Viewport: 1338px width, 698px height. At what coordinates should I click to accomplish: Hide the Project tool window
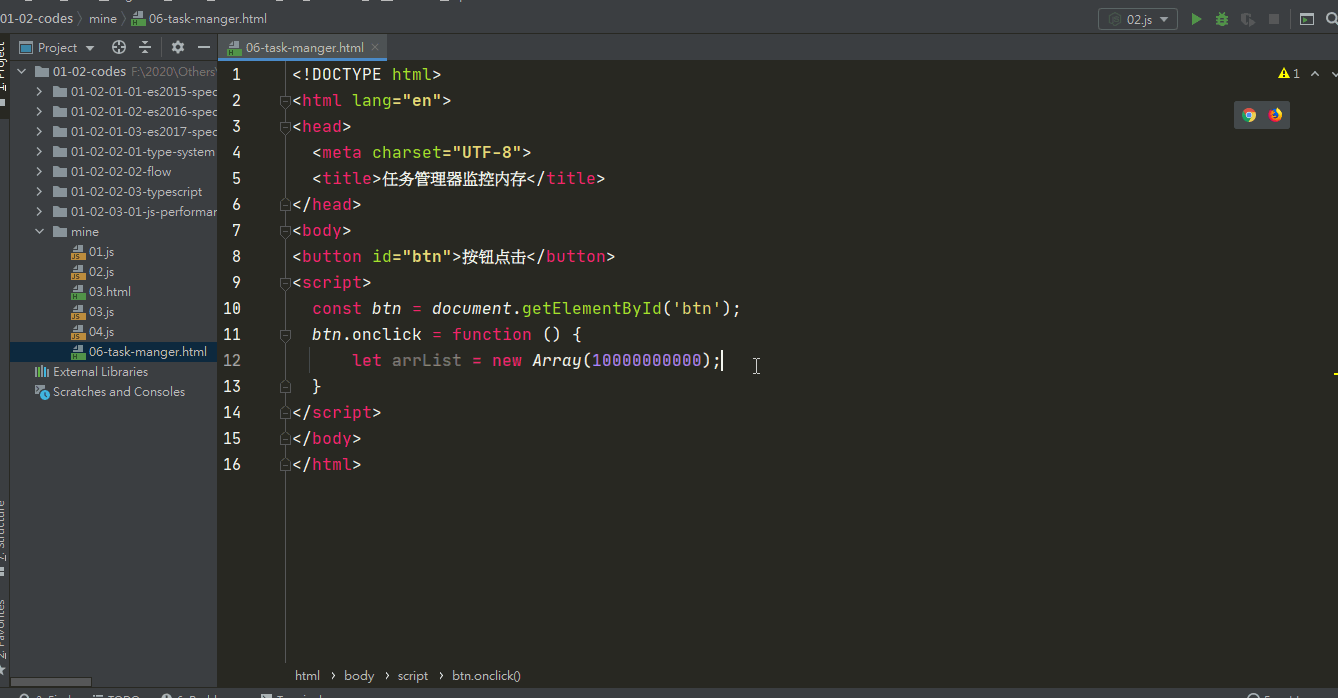(204, 47)
